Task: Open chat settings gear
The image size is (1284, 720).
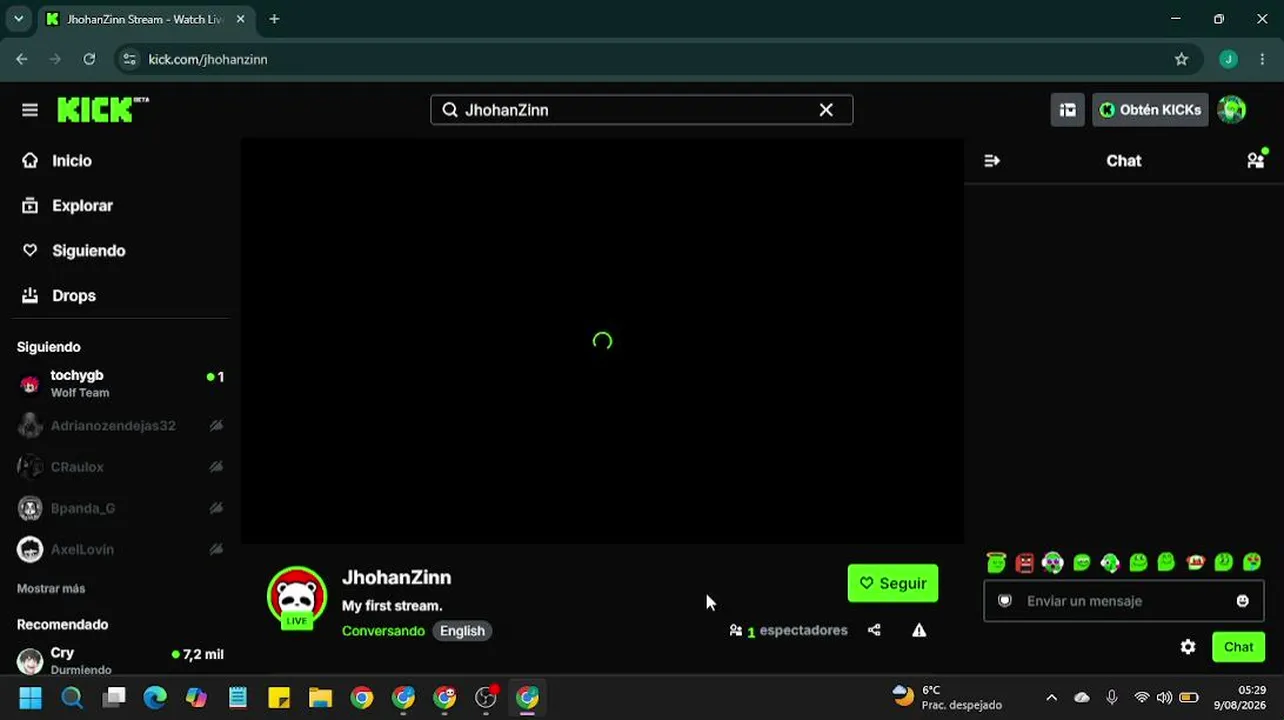Action: pyautogui.click(x=1188, y=647)
